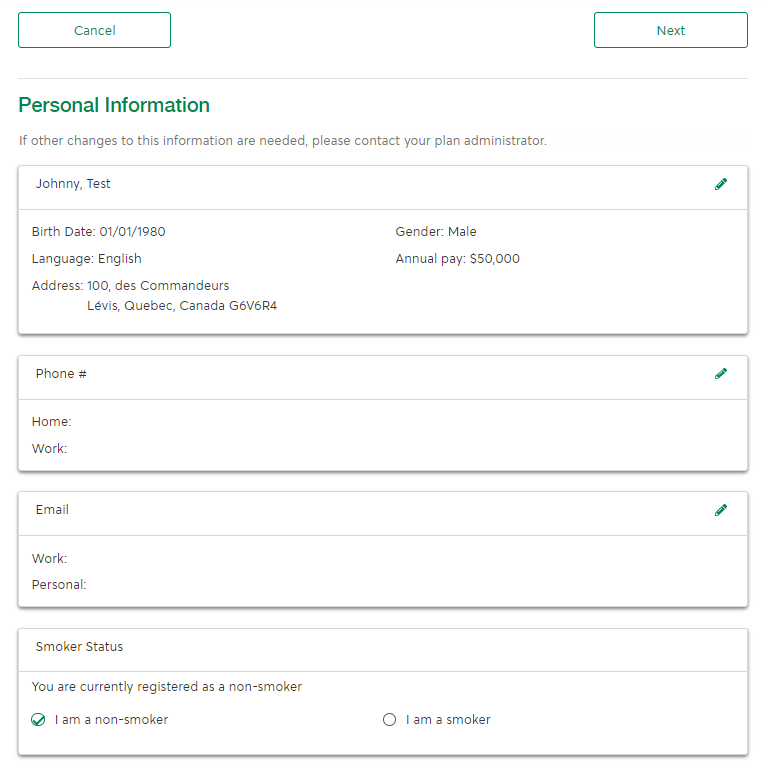The image size is (763, 763).
Task: Click the edit pencil for Johnny, Test
Action: click(x=721, y=184)
